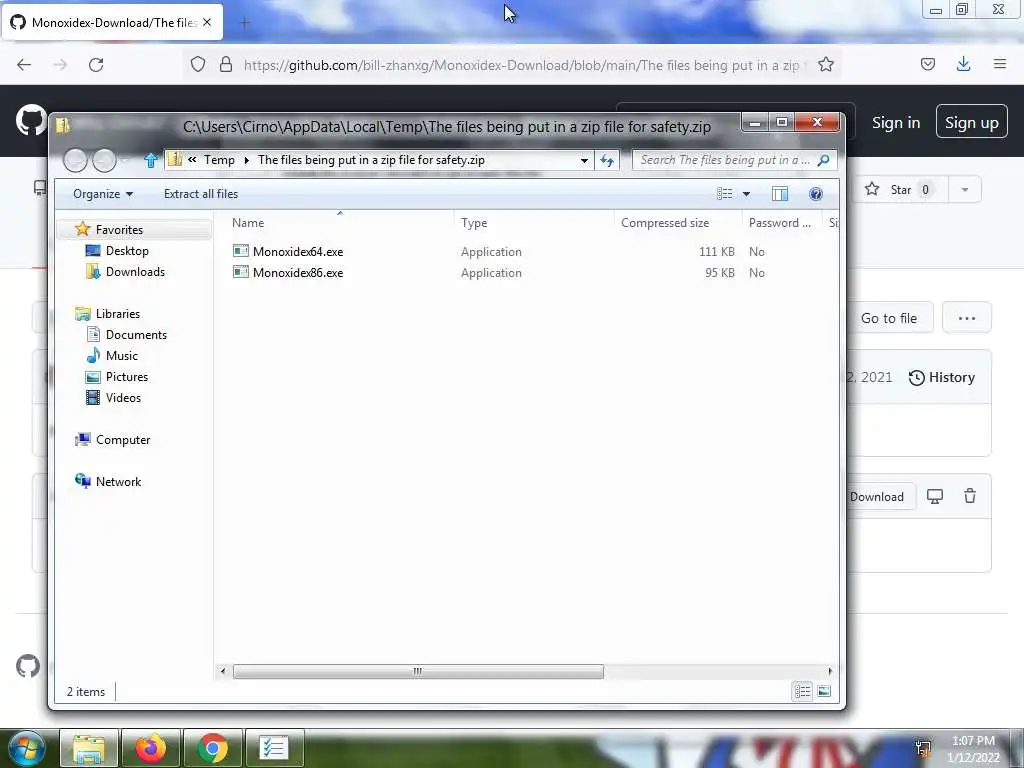Image resolution: width=1024 pixels, height=768 pixels.
Task: Expand breadcrumb arrow after Temp
Action: coord(246,160)
